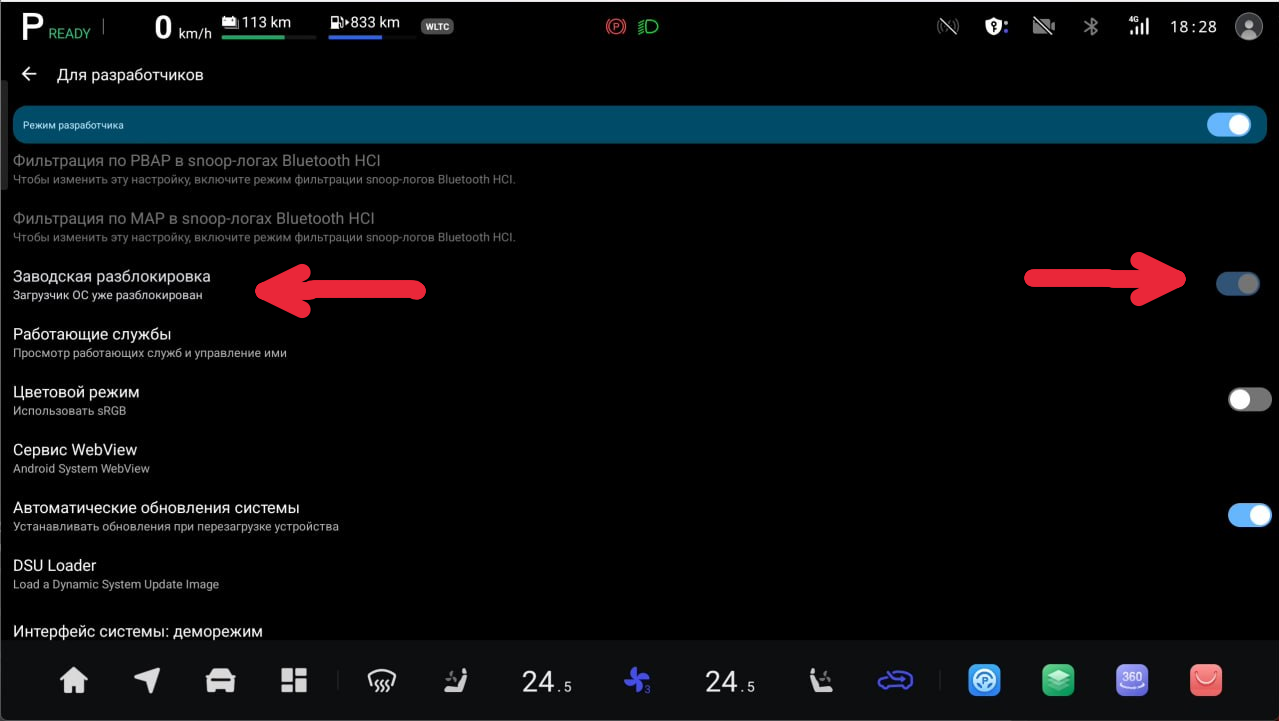This screenshot has width=1279, height=721.
Task: Tap the crossed-out camera status icon
Action: point(1044,27)
